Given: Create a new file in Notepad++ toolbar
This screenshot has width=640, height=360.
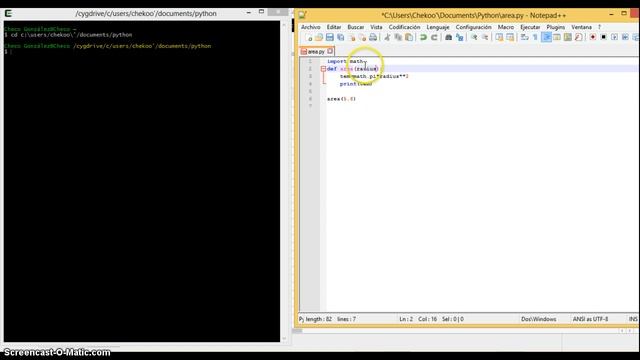Looking at the screenshot, I should pos(309,38).
